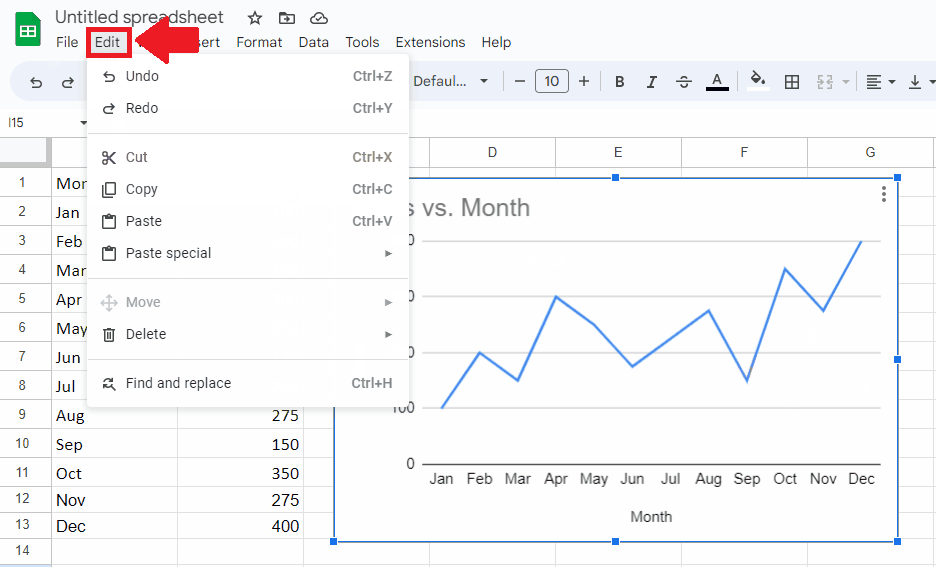Select column E header
Image resolution: width=936 pixels, height=567 pixels.
tap(618, 153)
